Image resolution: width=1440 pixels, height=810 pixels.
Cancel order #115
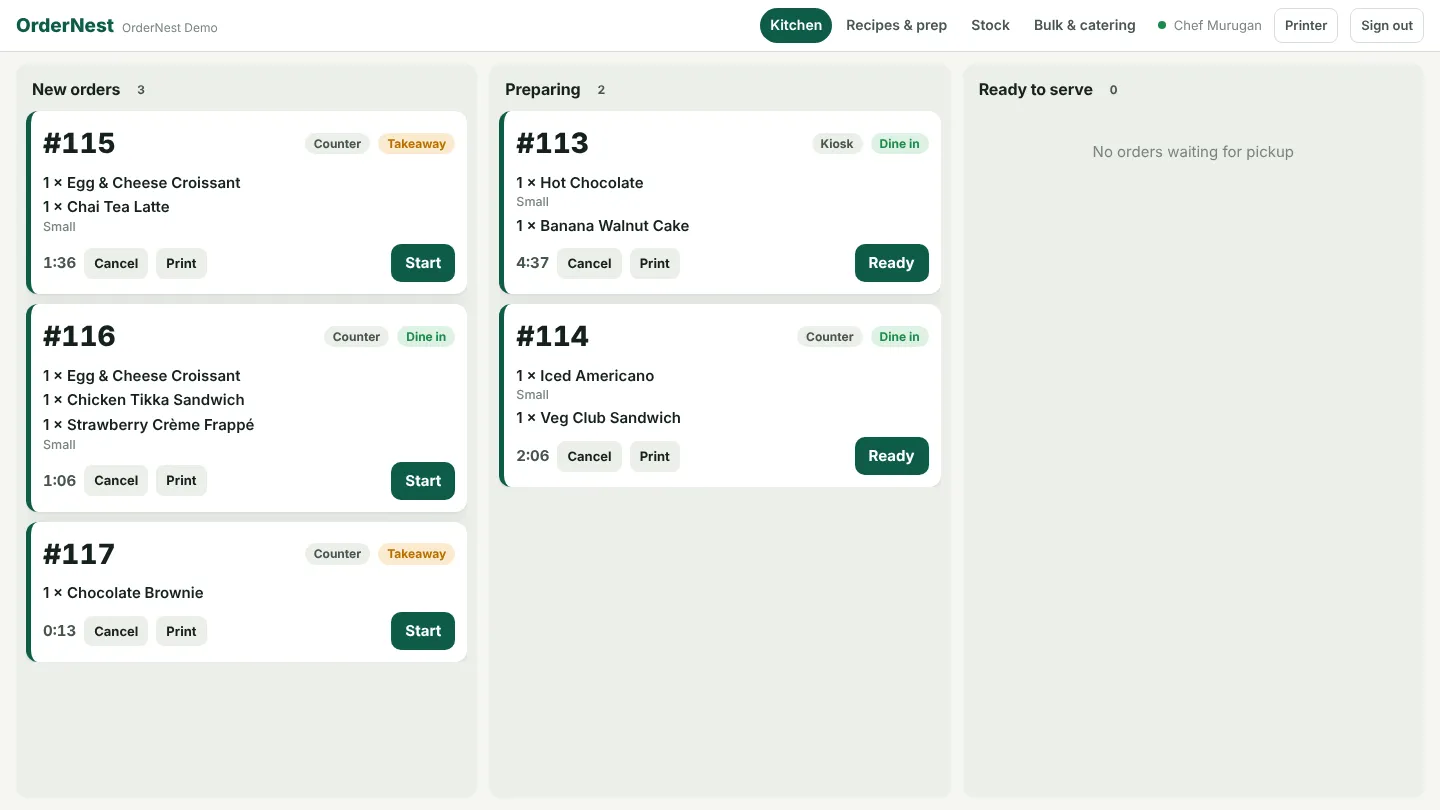point(116,263)
